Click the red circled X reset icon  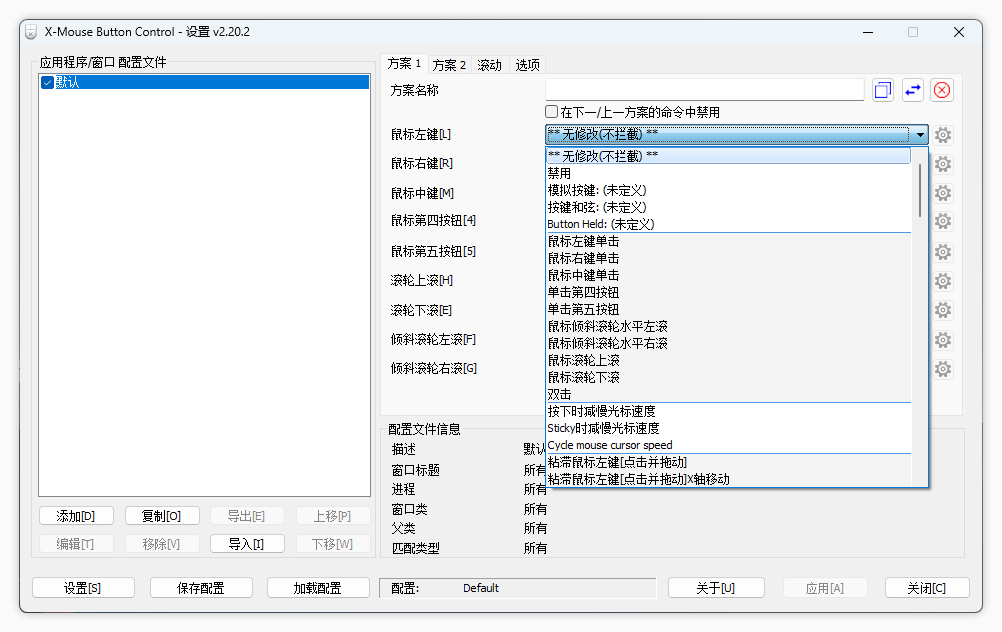tap(942, 90)
